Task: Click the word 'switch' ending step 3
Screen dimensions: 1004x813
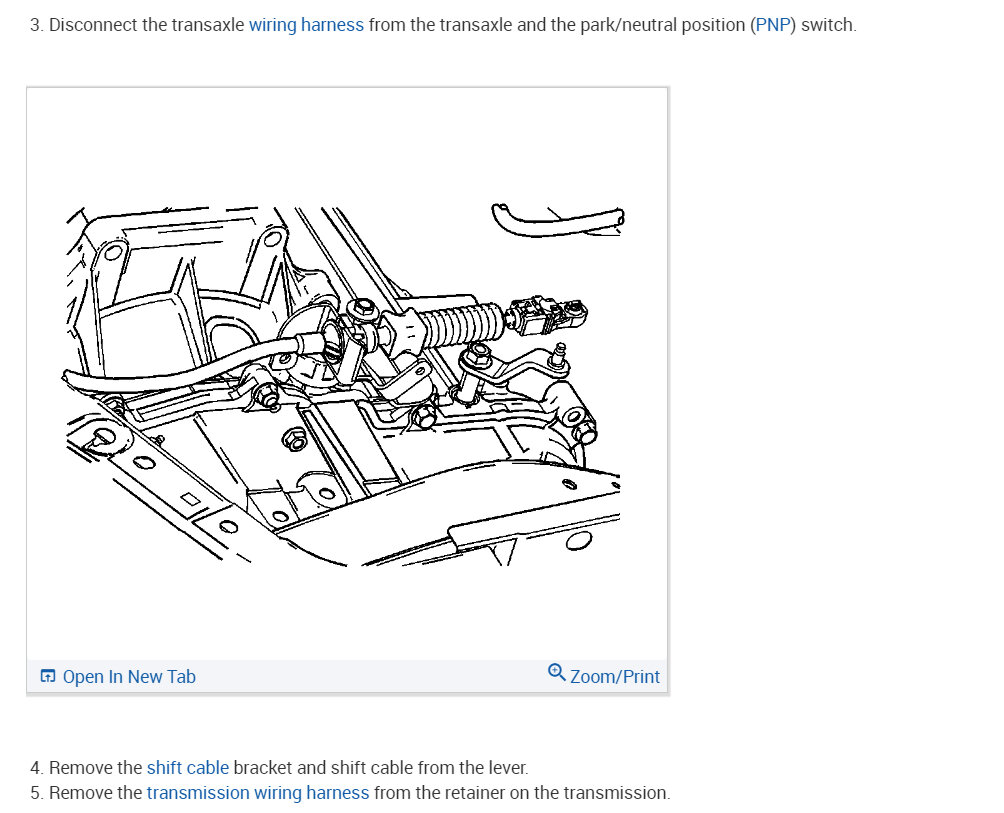Action: pyautogui.click(x=827, y=25)
